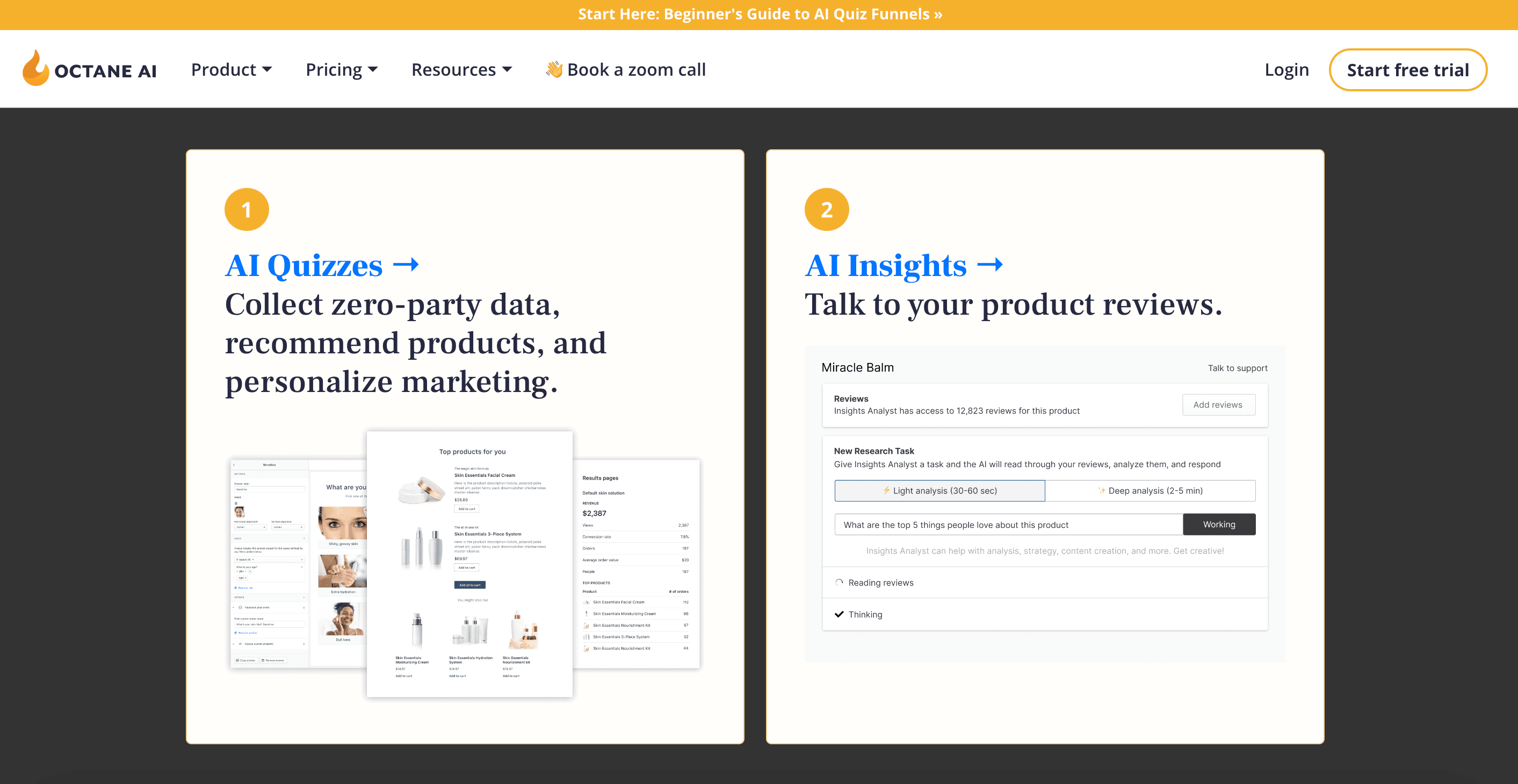Click the Reading reviews progress spinner
The width and height of the screenshot is (1518, 784).
(839, 583)
